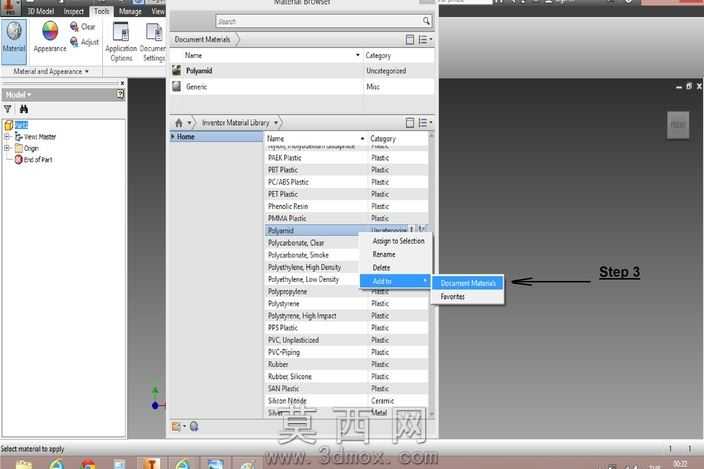Select PVC-Piping material
The height and width of the screenshot is (469, 704).
[x=347, y=352]
